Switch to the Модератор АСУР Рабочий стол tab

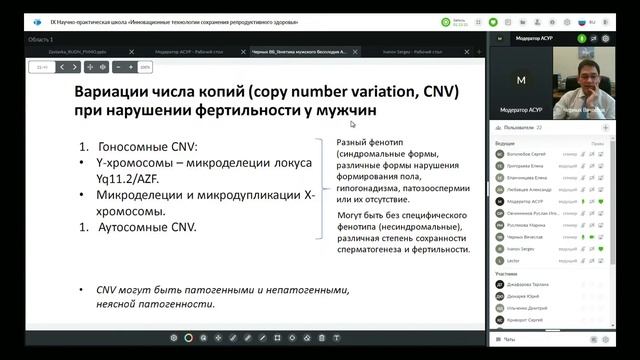[189, 52]
